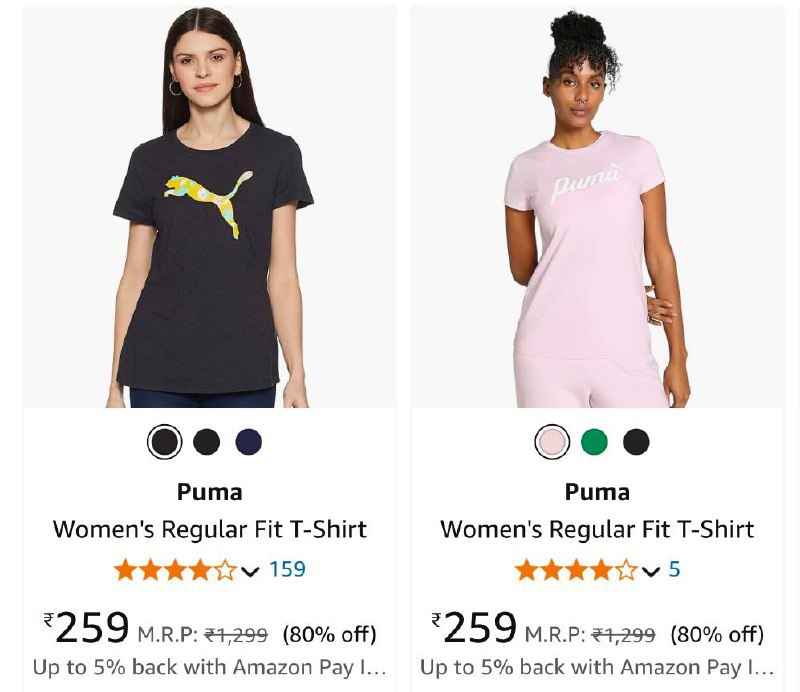Image resolution: width=800 pixels, height=692 pixels.
Task: Pick the black swatch, right product
Action: (636, 441)
